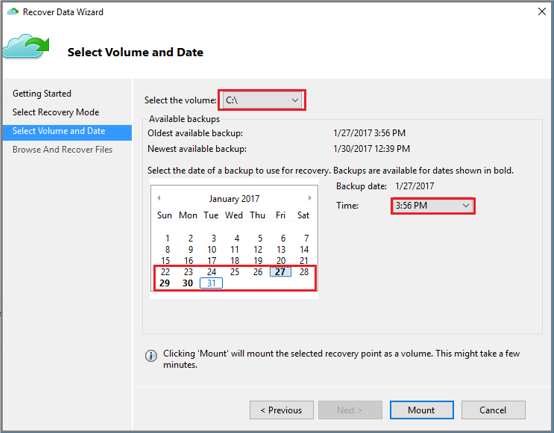This screenshot has width=554, height=433.
Task: Expand the Time dropdown showing 3:56 PM
Action: point(433,206)
